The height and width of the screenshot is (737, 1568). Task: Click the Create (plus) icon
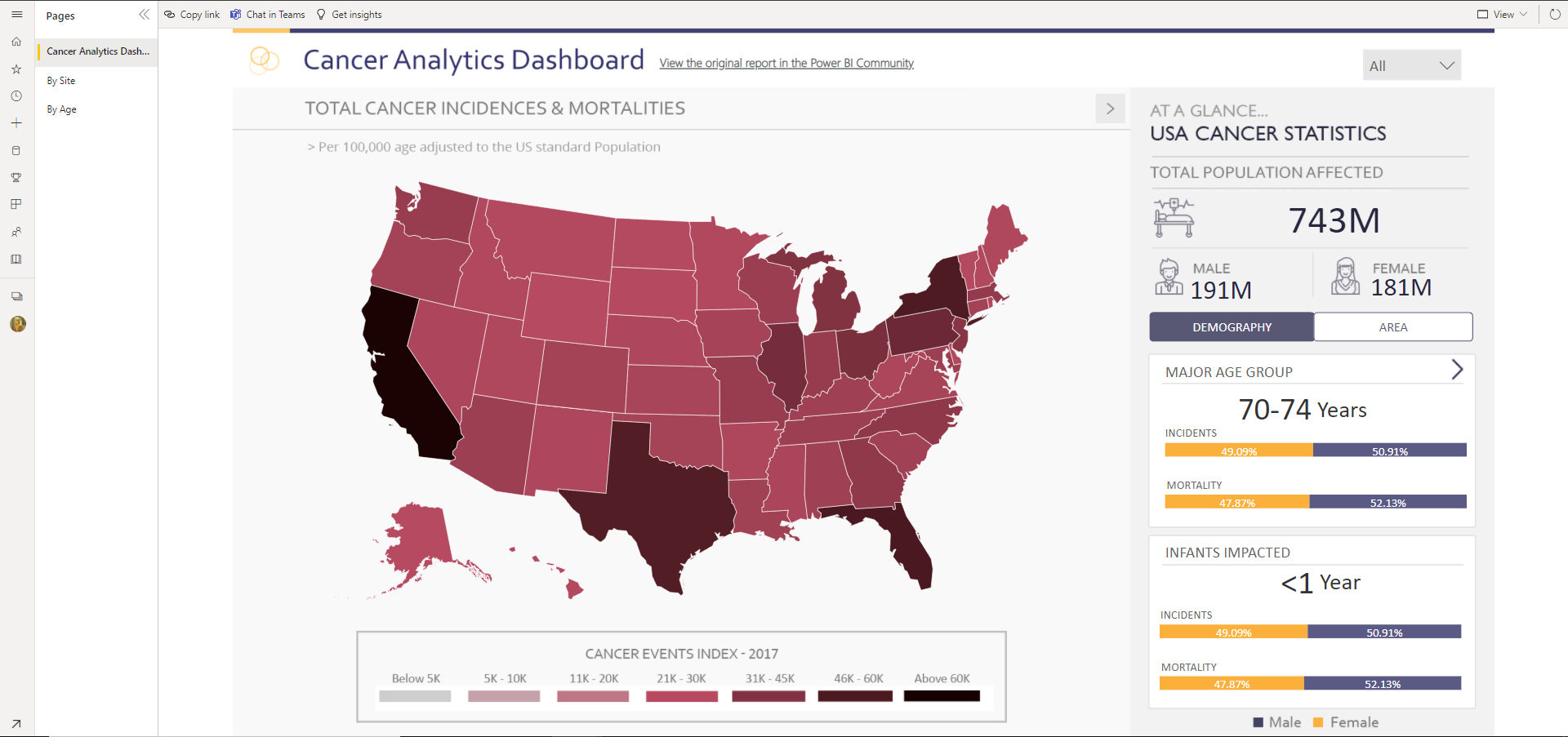tap(16, 122)
